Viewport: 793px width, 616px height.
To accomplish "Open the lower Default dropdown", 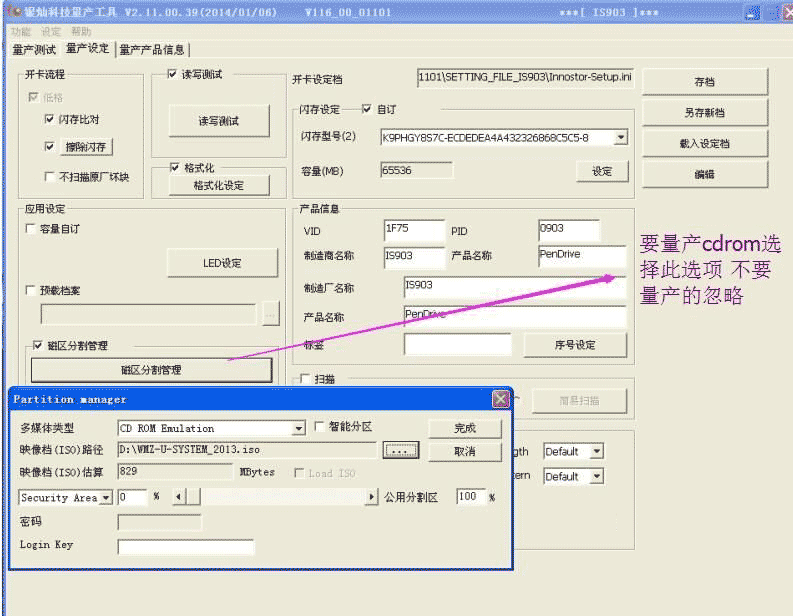I will point(597,476).
